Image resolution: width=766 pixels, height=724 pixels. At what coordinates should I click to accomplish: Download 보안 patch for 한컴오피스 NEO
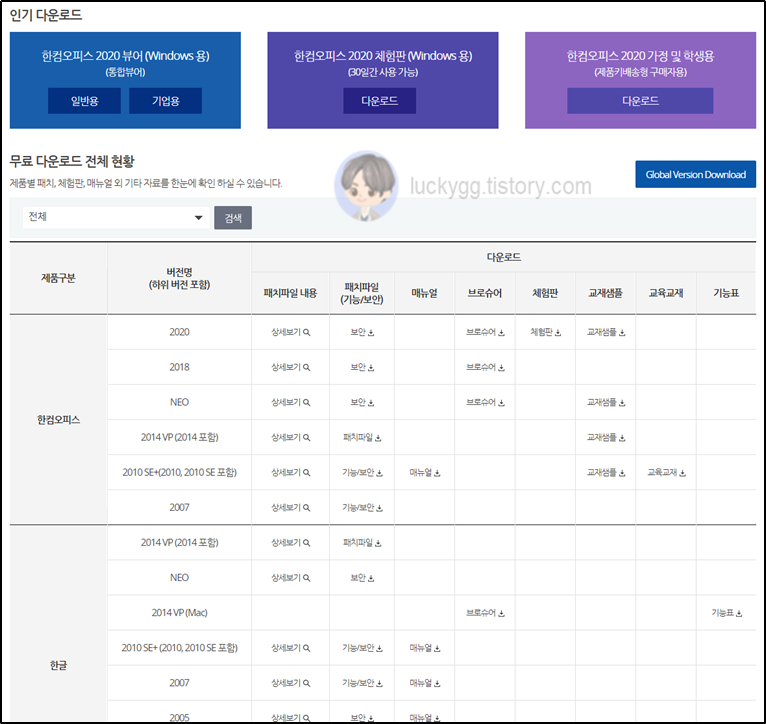(362, 403)
